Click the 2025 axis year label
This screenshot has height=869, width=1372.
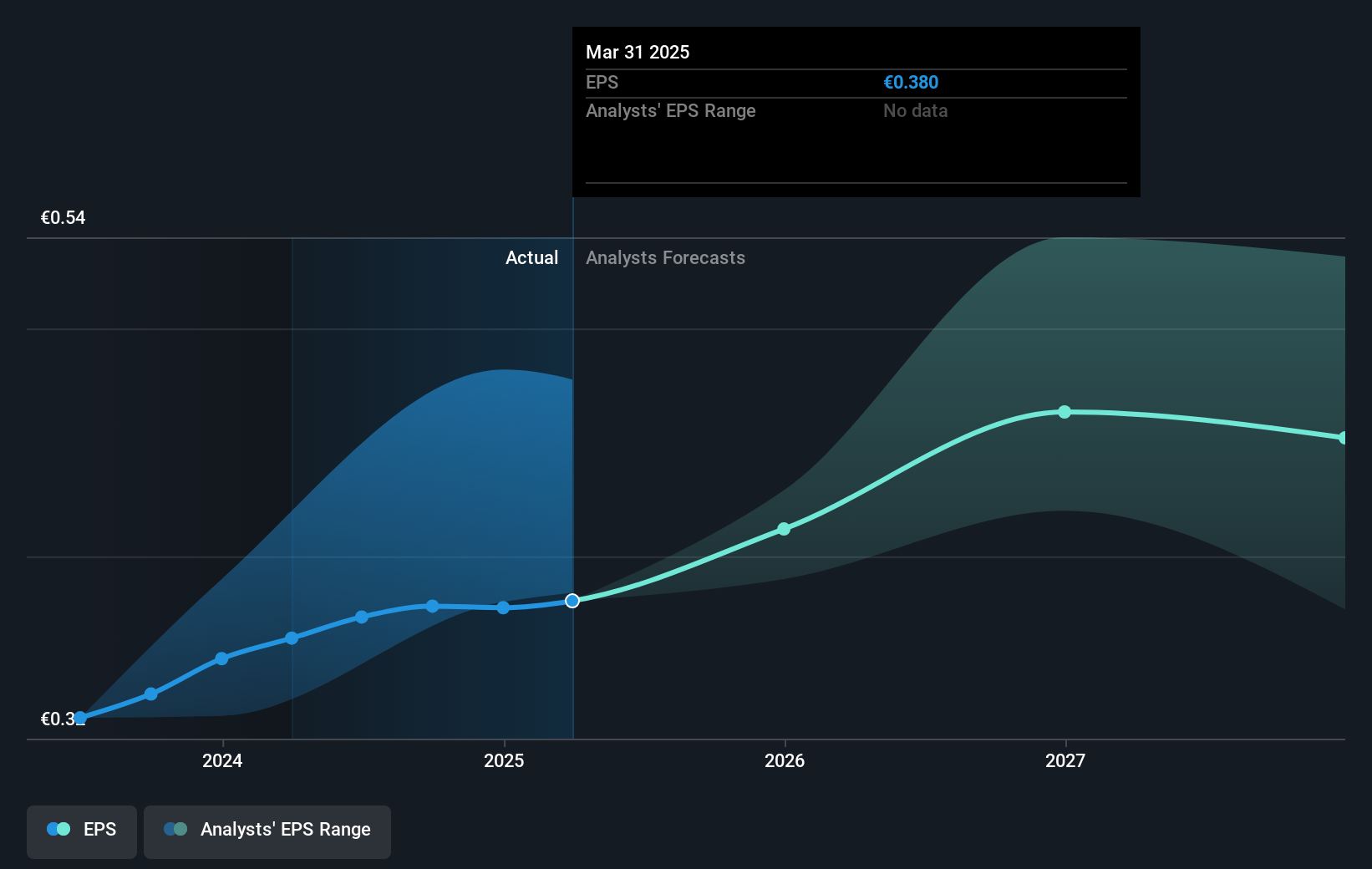(x=504, y=760)
